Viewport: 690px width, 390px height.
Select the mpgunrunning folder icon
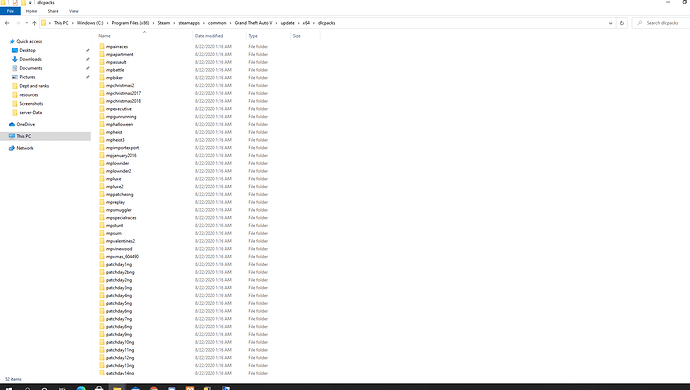102,116
